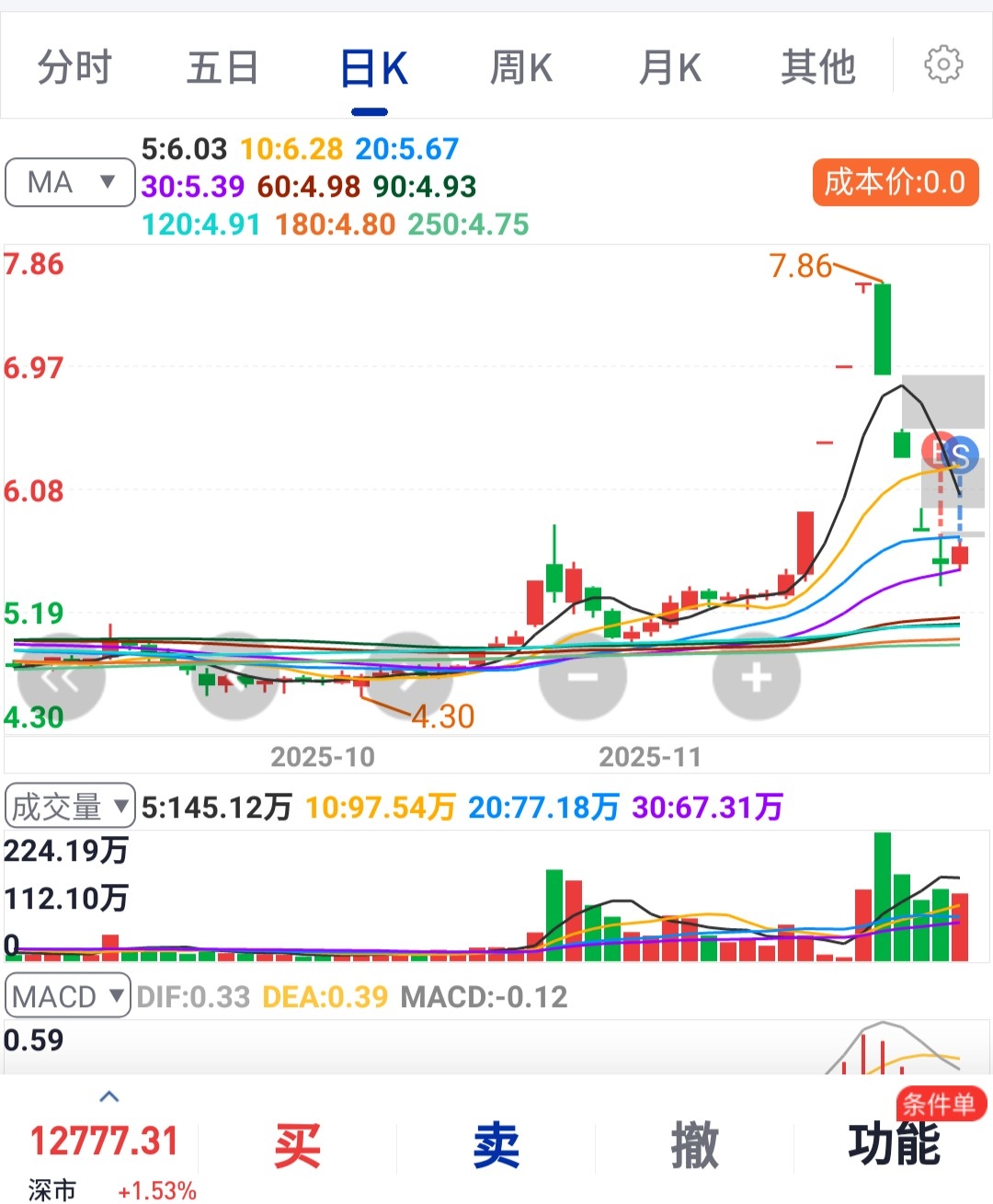Image resolution: width=993 pixels, height=1204 pixels.
Task: Tap the 7.86 high price annotation
Action: coord(801,266)
